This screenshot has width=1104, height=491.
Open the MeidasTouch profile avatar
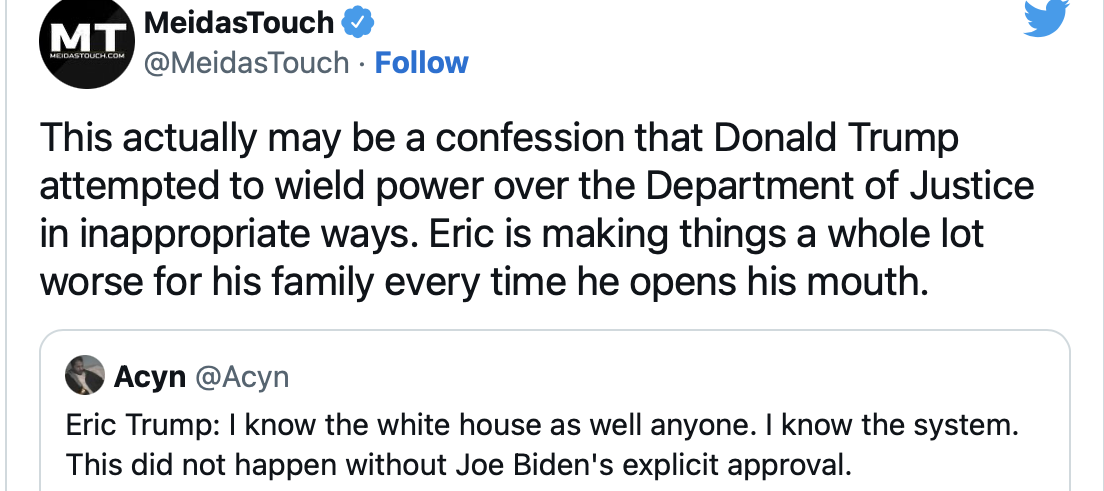point(85,46)
